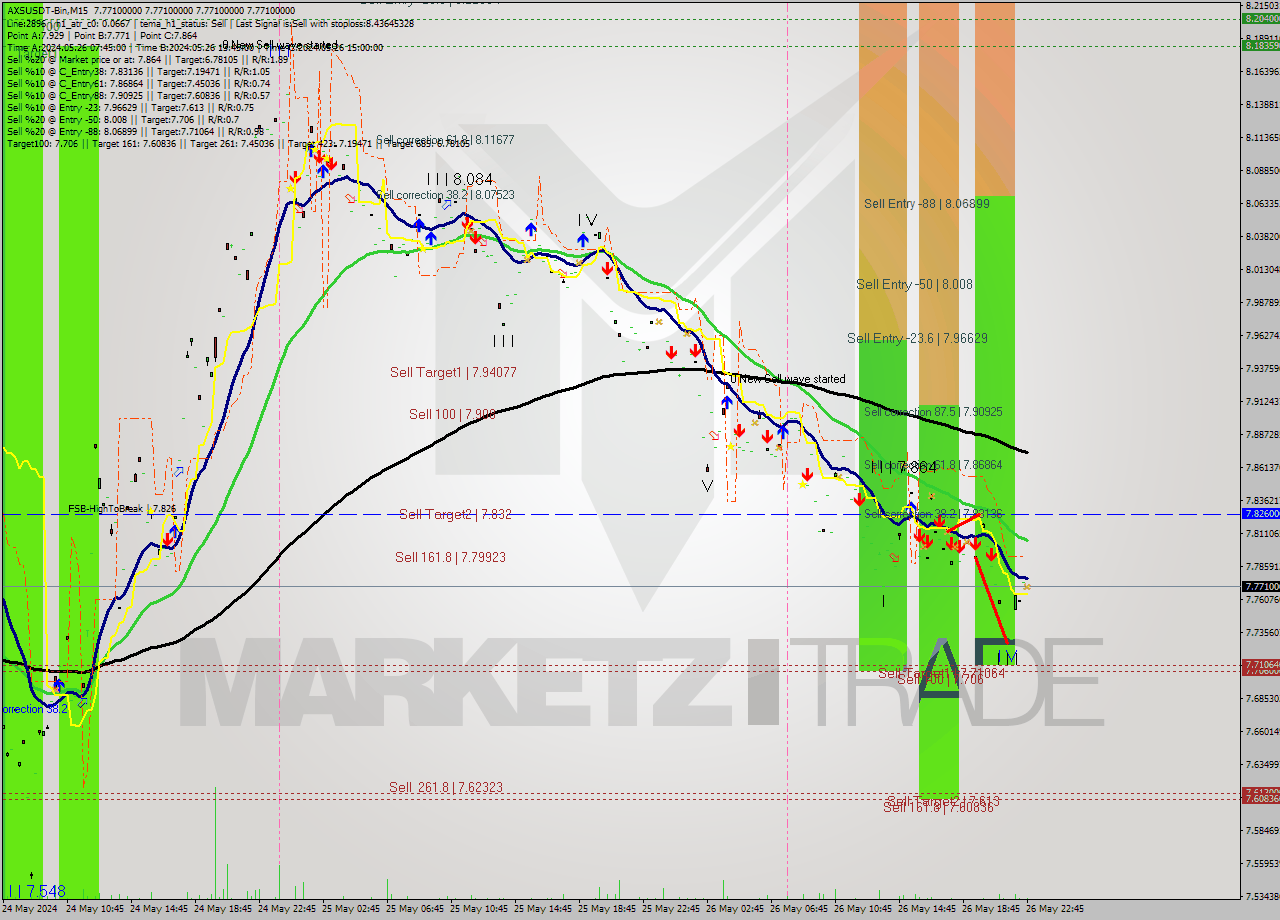Click the 'FSB-HighToBreak | 7.826' label
Image resolution: width=1280 pixels, height=920 pixels.
122,509
